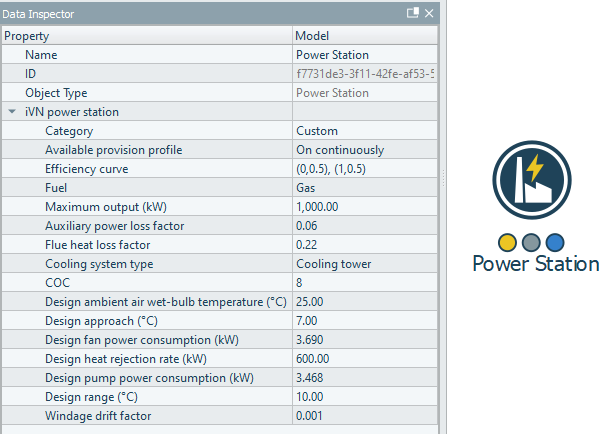The width and height of the screenshot is (609, 434).
Task: Click the blue port dot under Power Station
Action: click(555, 242)
